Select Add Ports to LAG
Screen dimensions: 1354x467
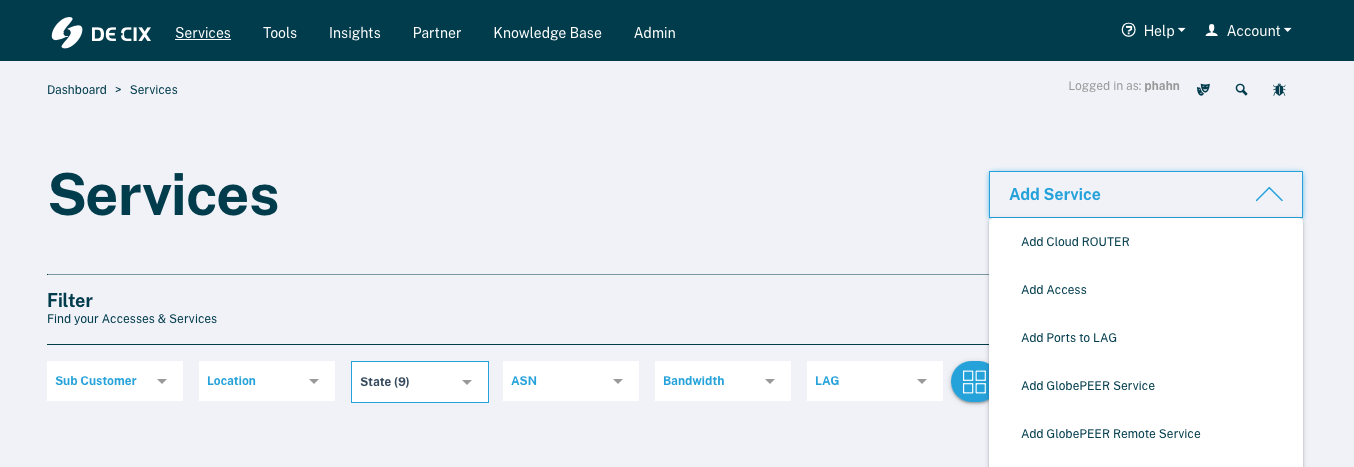click(1068, 338)
